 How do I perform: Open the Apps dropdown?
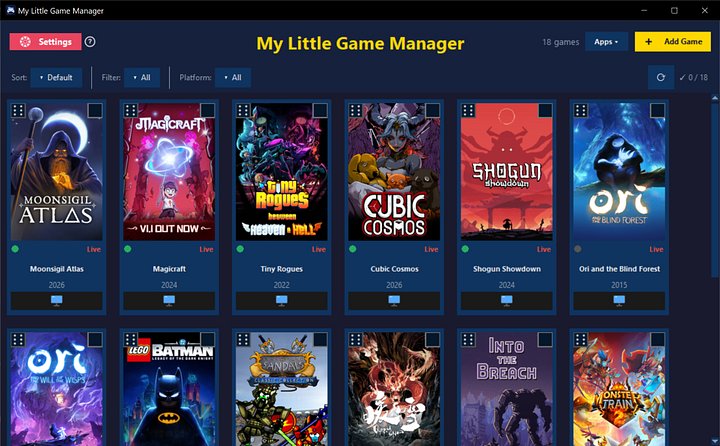(606, 42)
